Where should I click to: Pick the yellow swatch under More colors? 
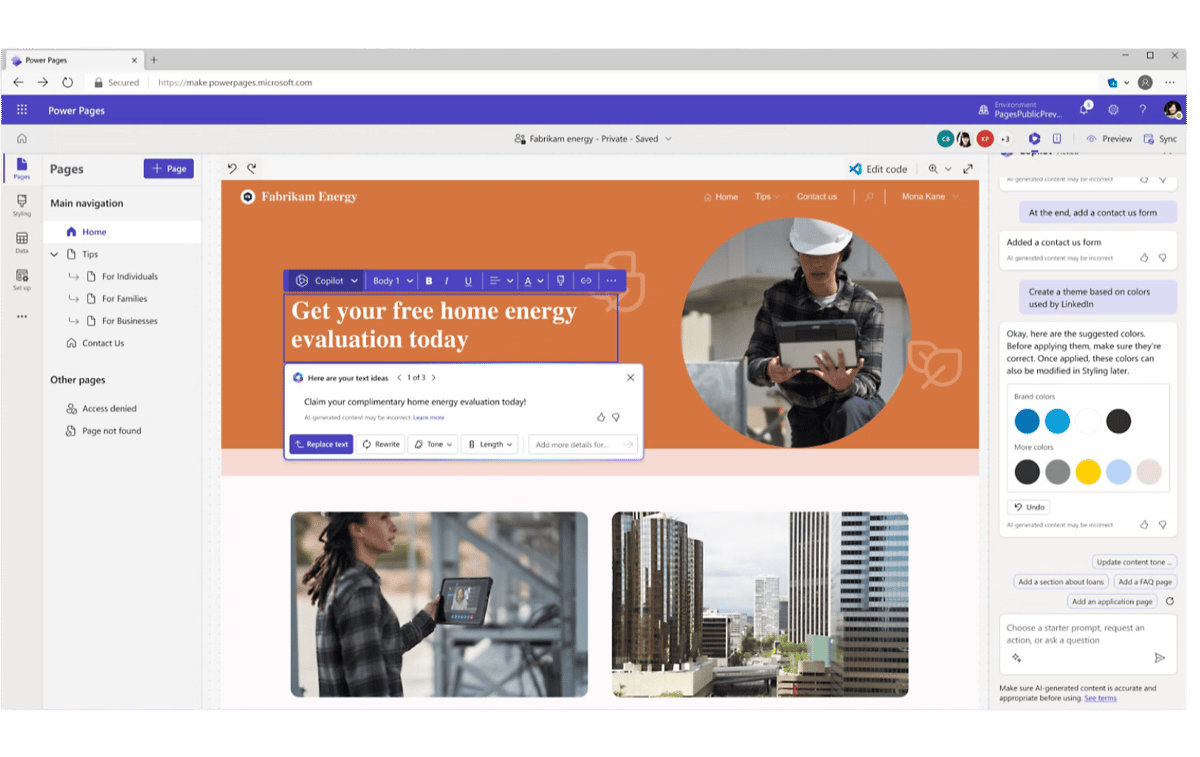pos(1088,471)
